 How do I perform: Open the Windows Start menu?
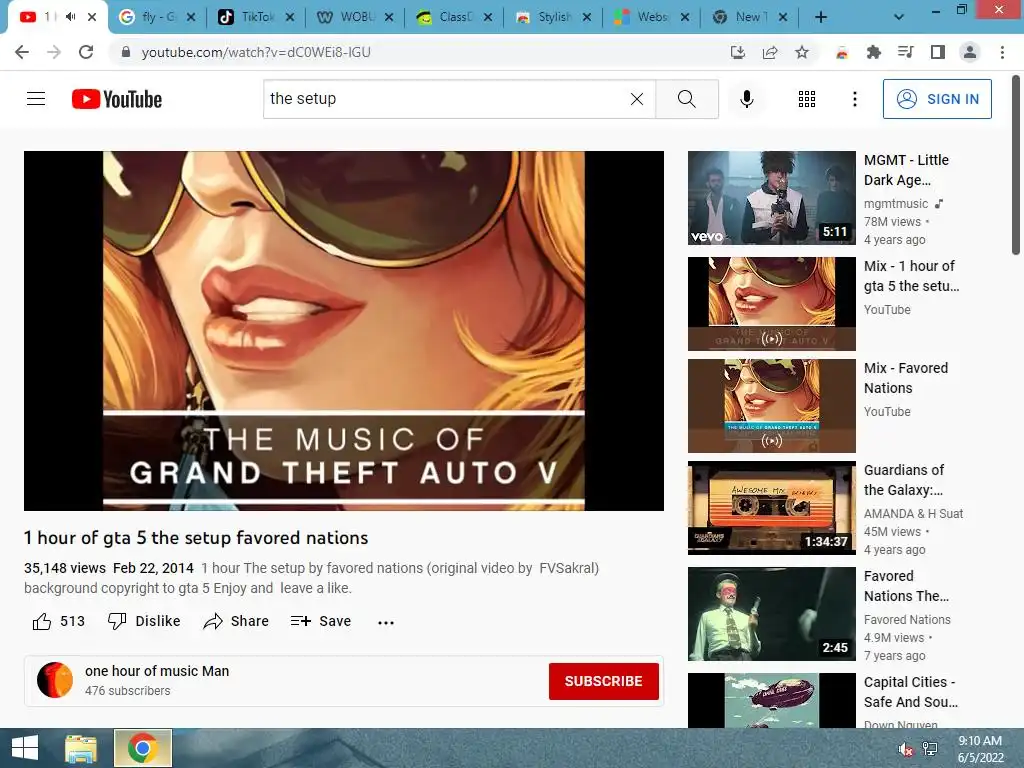25,748
